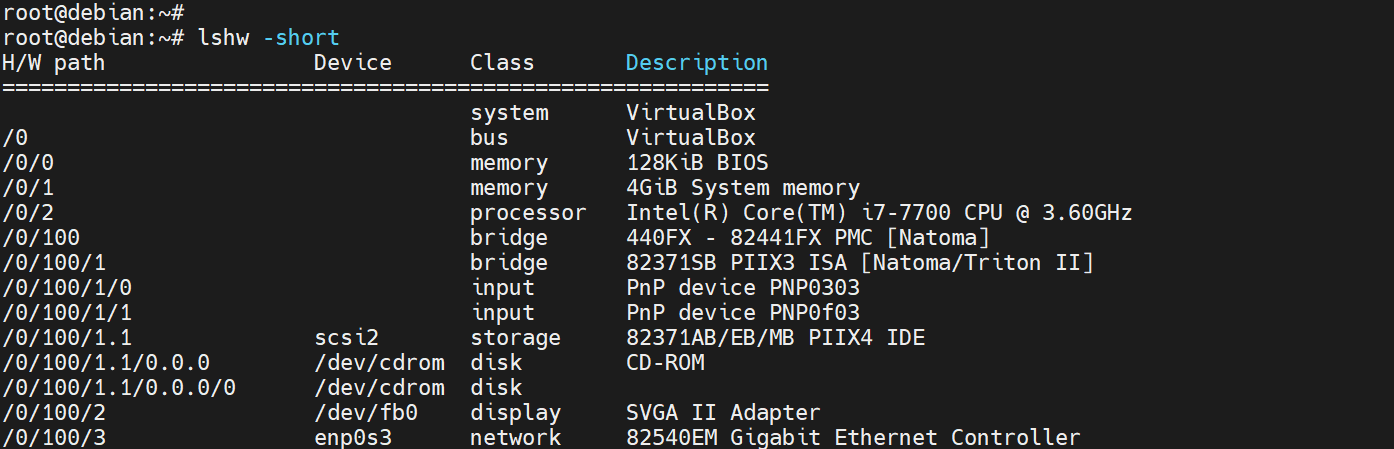Click the "CD-ROM" description text

pos(665,363)
